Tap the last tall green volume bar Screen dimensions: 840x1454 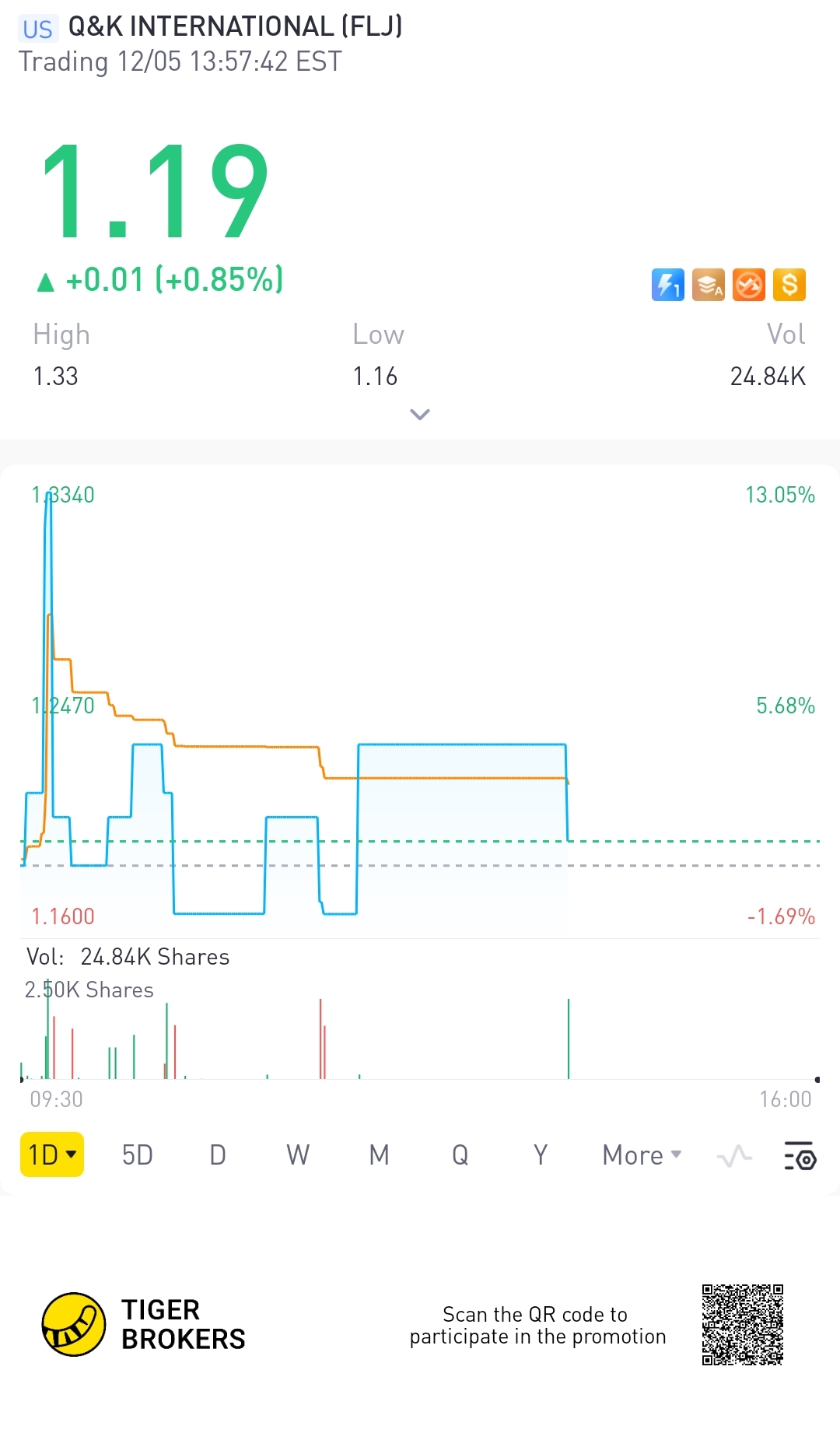(569, 1039)
